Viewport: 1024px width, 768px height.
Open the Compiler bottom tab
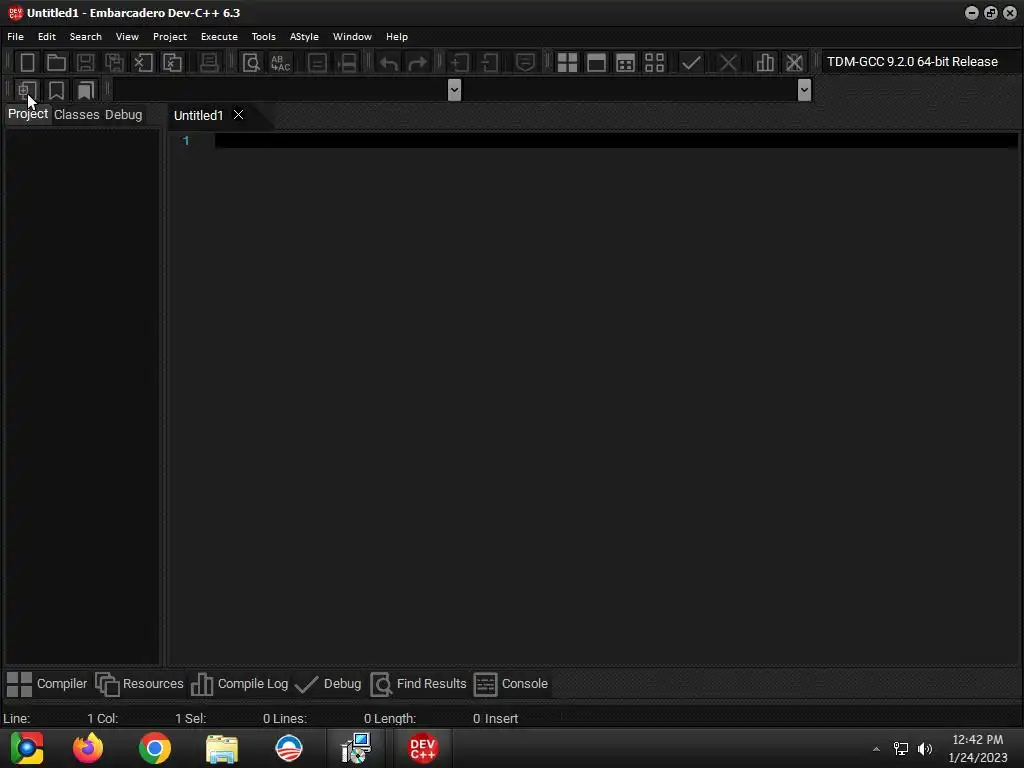pyautogui.click(x=46, y=684)
